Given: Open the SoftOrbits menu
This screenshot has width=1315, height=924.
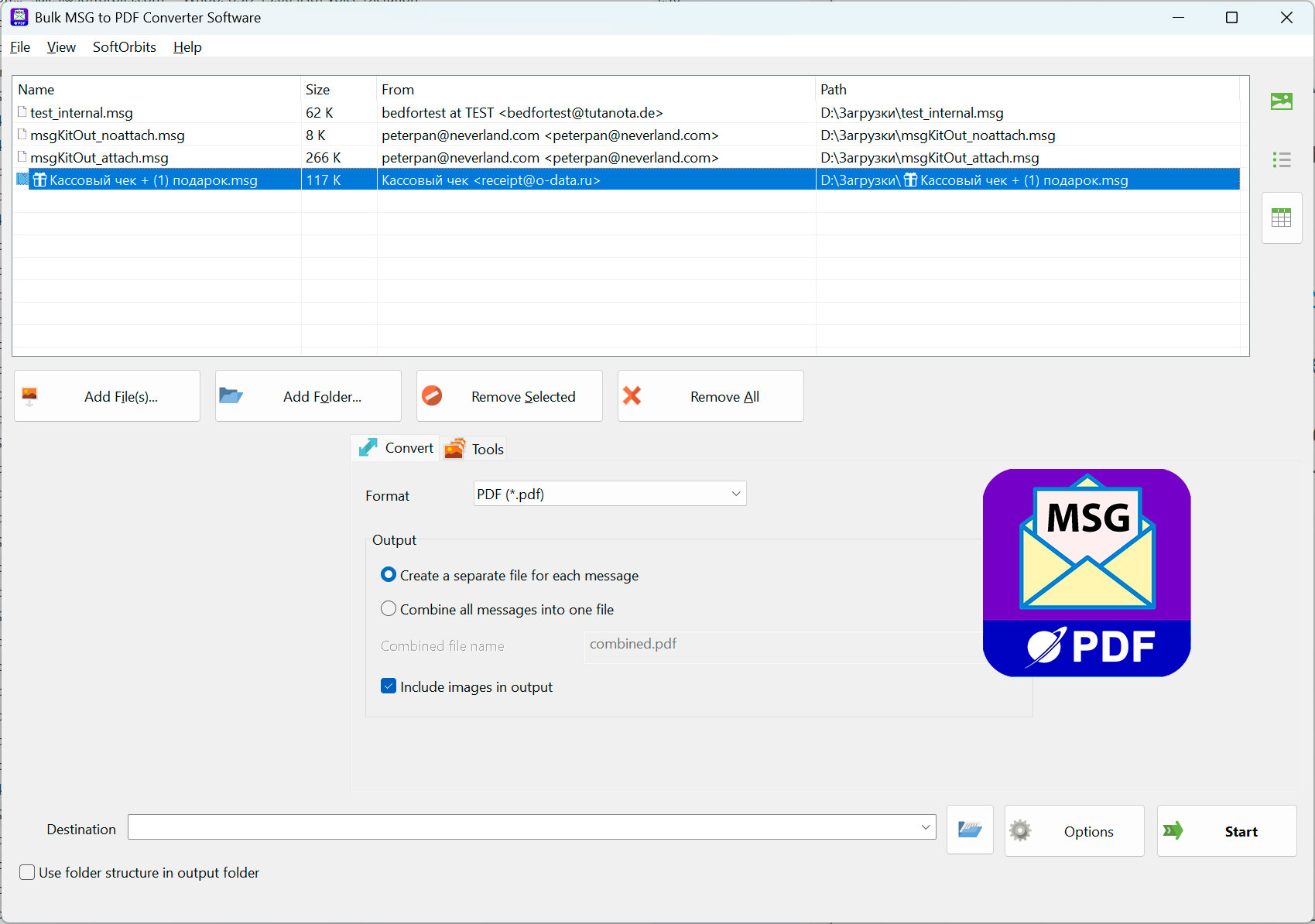Looking at the screenshot, I should 125,47.
